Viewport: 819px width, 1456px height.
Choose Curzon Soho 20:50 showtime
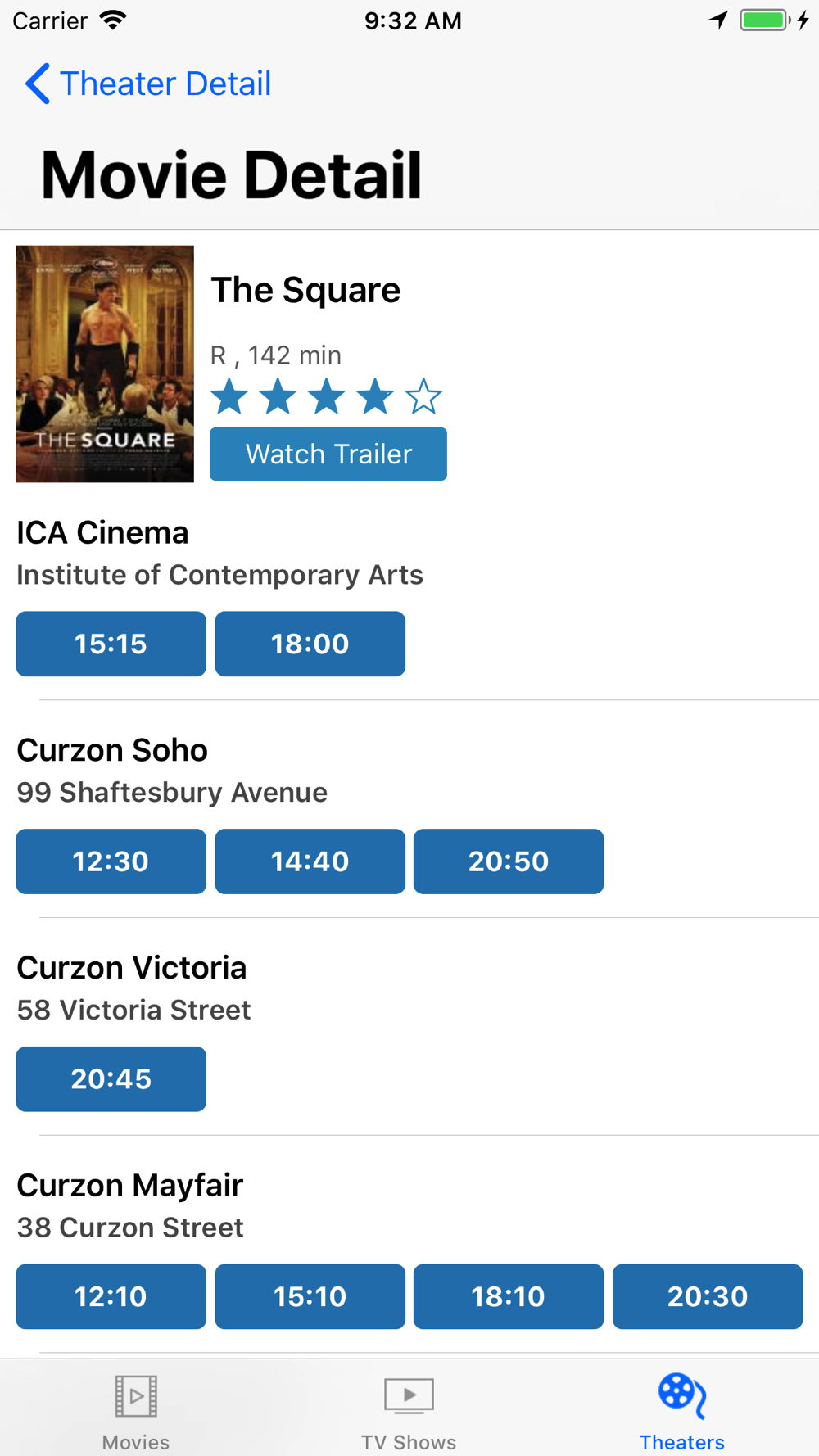(x=509, y=861)
